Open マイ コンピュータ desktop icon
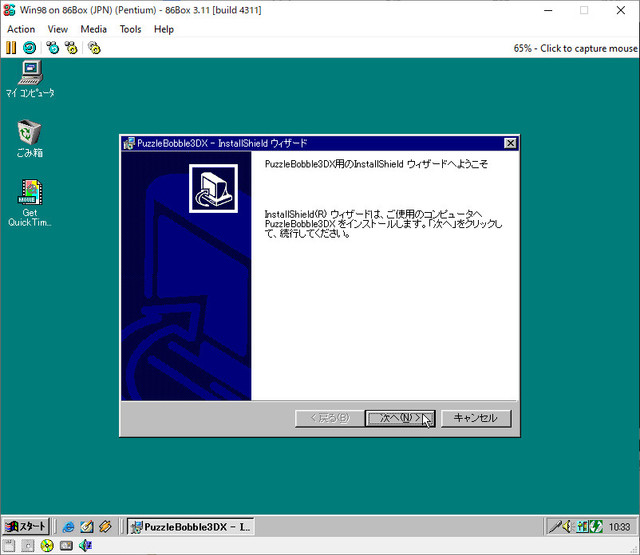The height and width of the screenshot is (555, 640). (x=30, y=79)
